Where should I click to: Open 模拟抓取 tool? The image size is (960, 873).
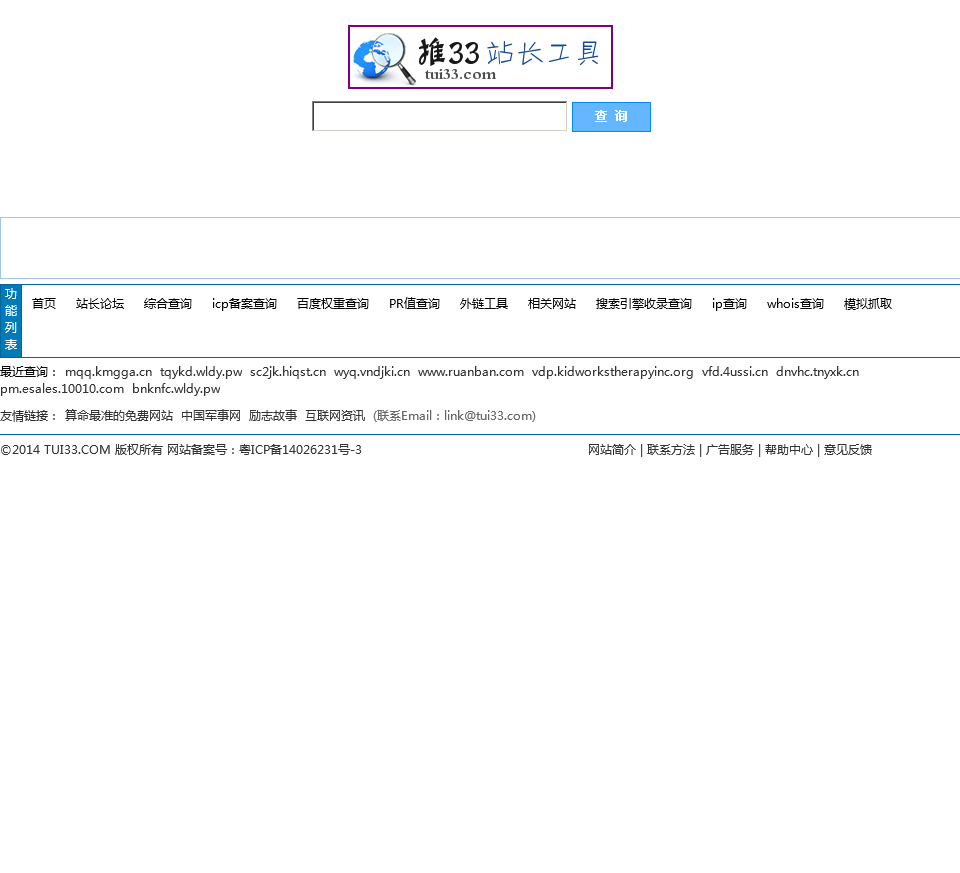point(868,304)
